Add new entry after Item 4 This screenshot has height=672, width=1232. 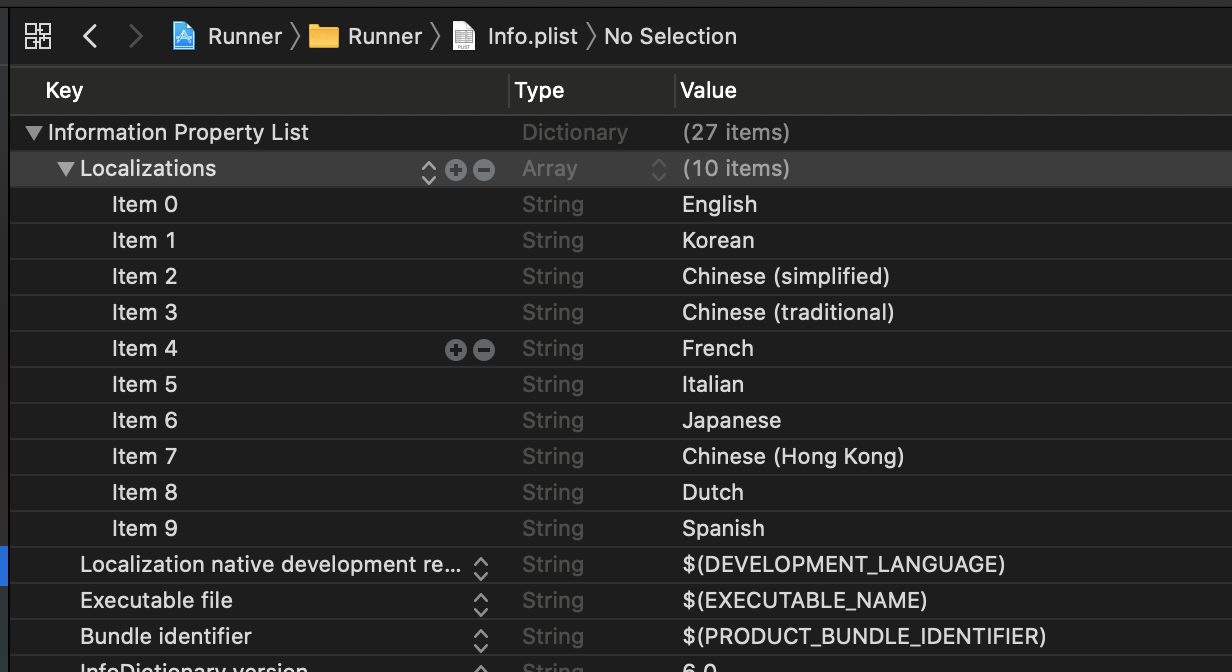pyautogui.click(x=456, y=350)
